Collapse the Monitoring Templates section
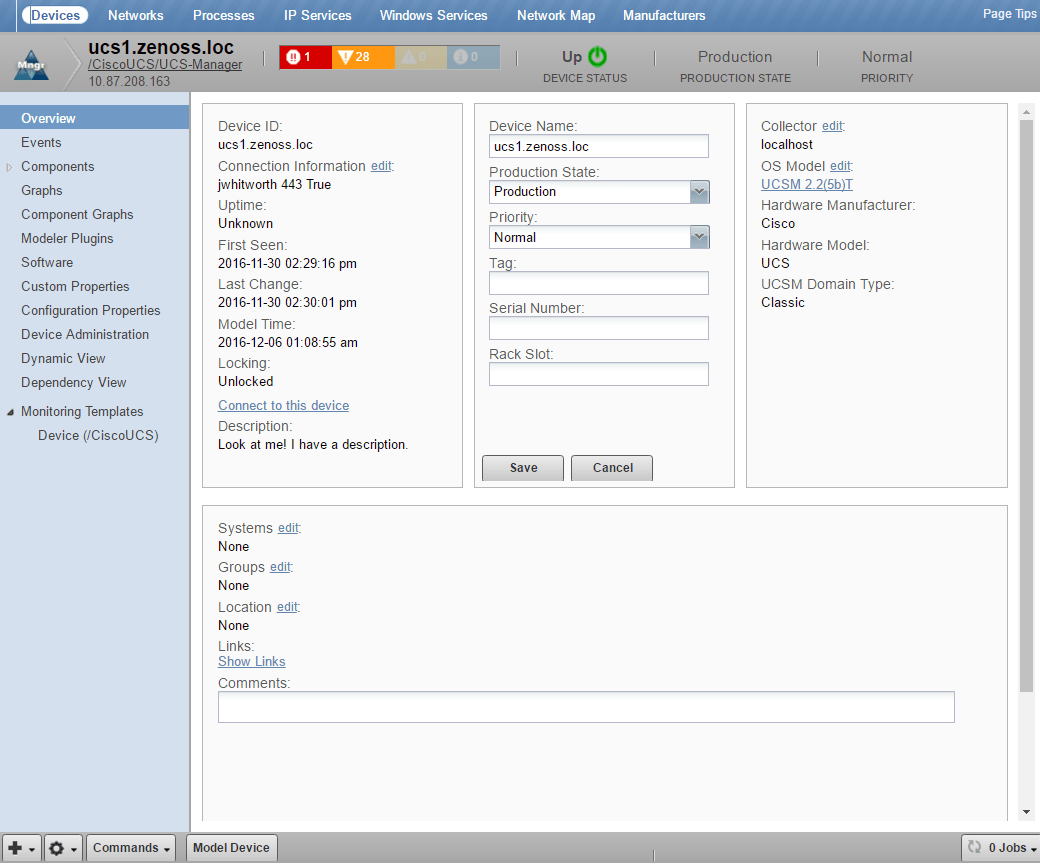1040x865 pixels. (x=10, y=412)
